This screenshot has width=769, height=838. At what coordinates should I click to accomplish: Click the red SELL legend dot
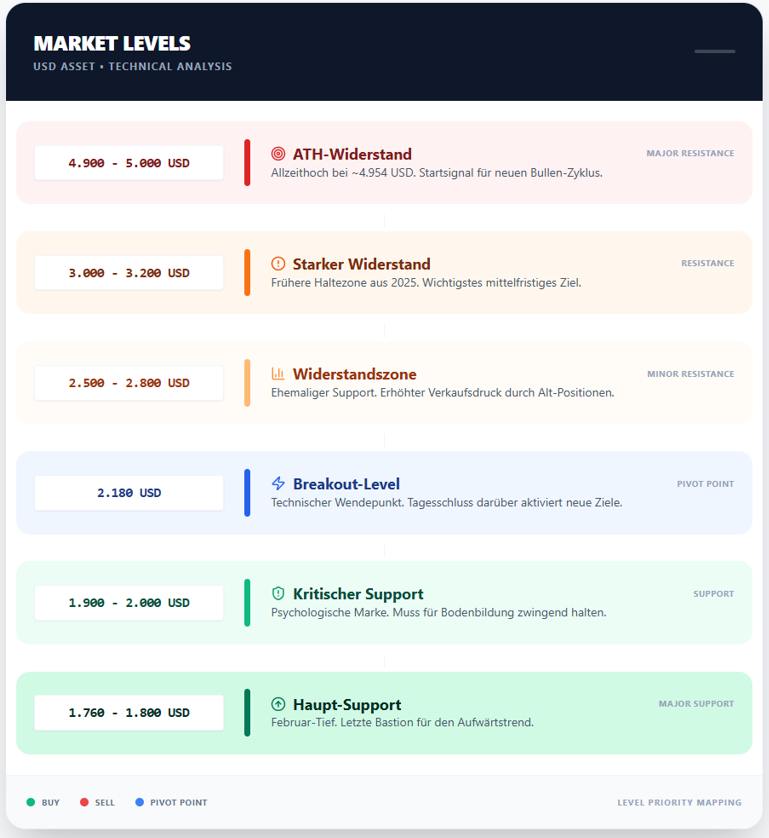[84, 802]
